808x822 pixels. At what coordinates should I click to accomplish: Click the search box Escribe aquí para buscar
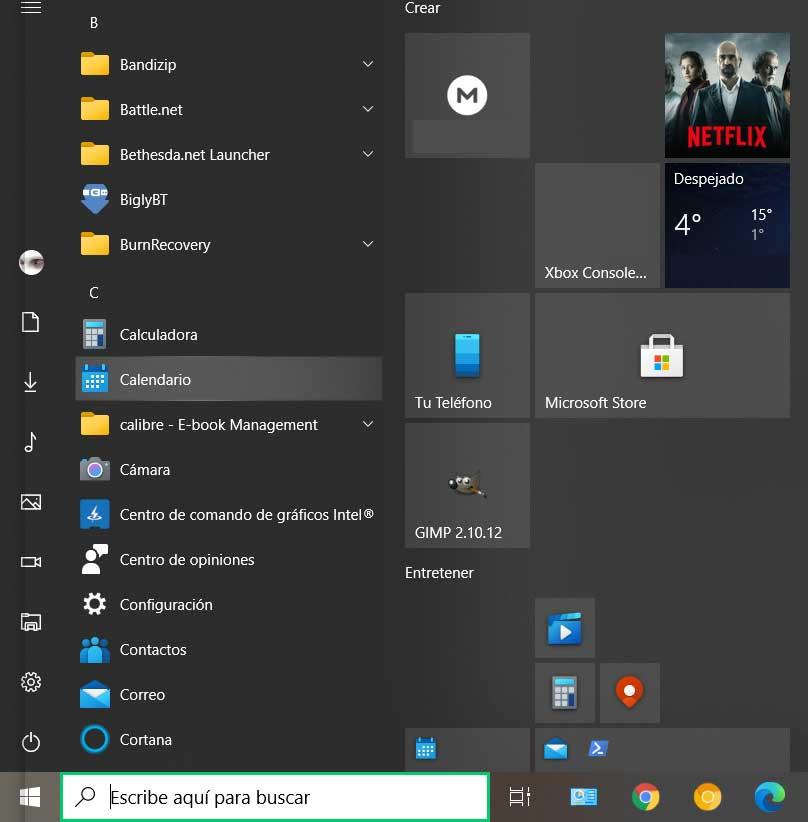[x=275, y=797]
